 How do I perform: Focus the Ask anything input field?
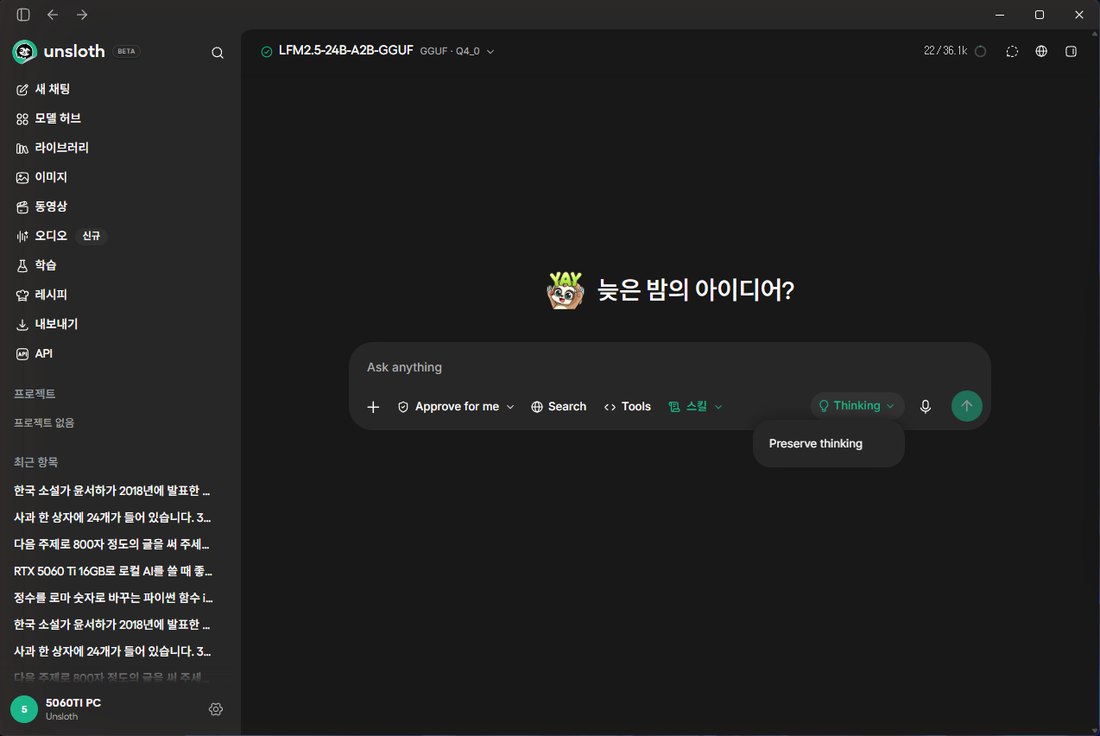coord(669,367)
